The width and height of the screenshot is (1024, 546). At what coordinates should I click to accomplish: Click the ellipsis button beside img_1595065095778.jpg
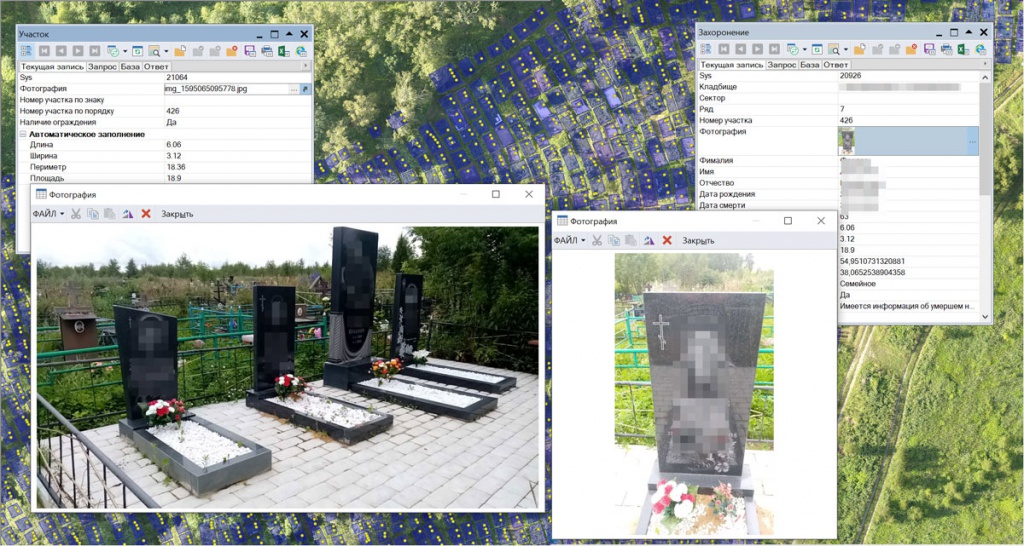point(293,89)
